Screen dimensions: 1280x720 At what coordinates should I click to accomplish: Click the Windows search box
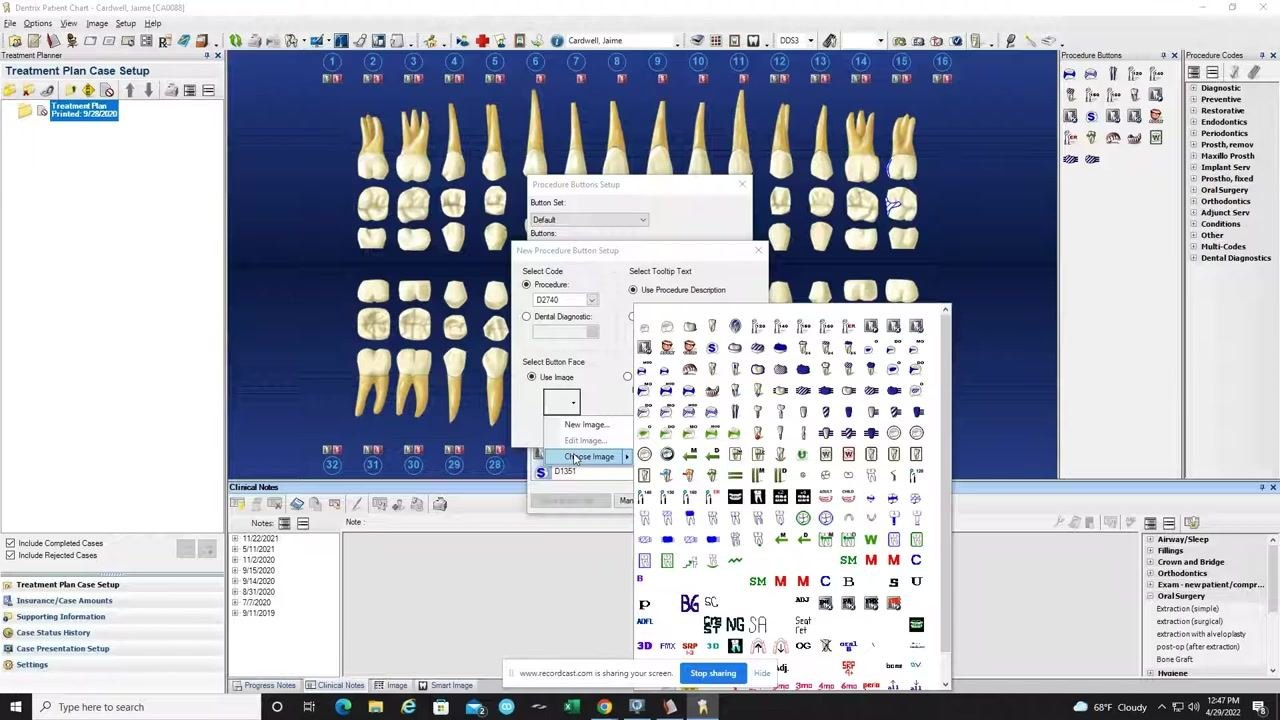pos(145,707)
